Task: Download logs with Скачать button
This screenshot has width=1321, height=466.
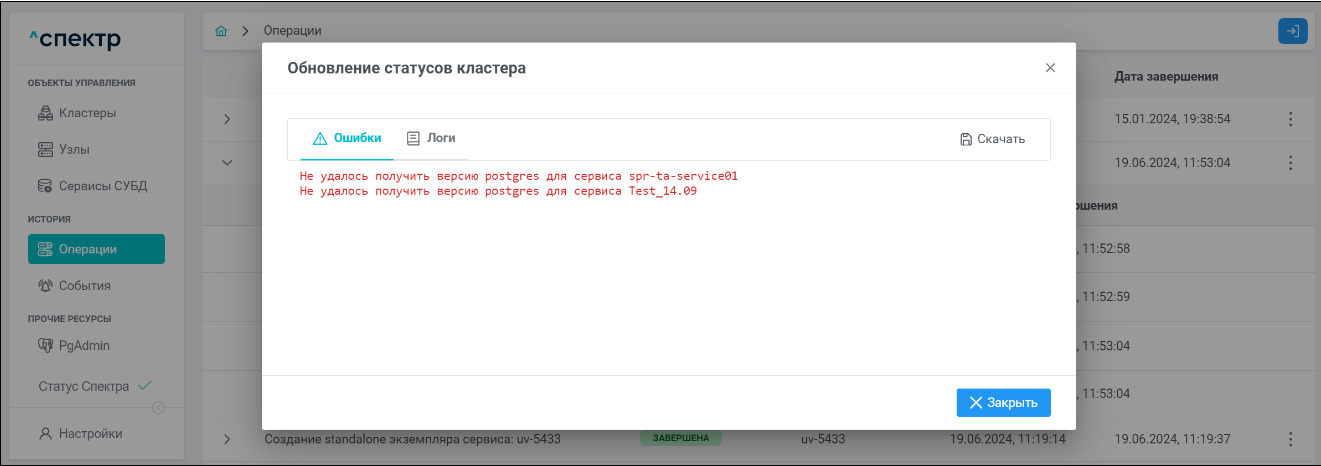Action: [x=992, y=139]
